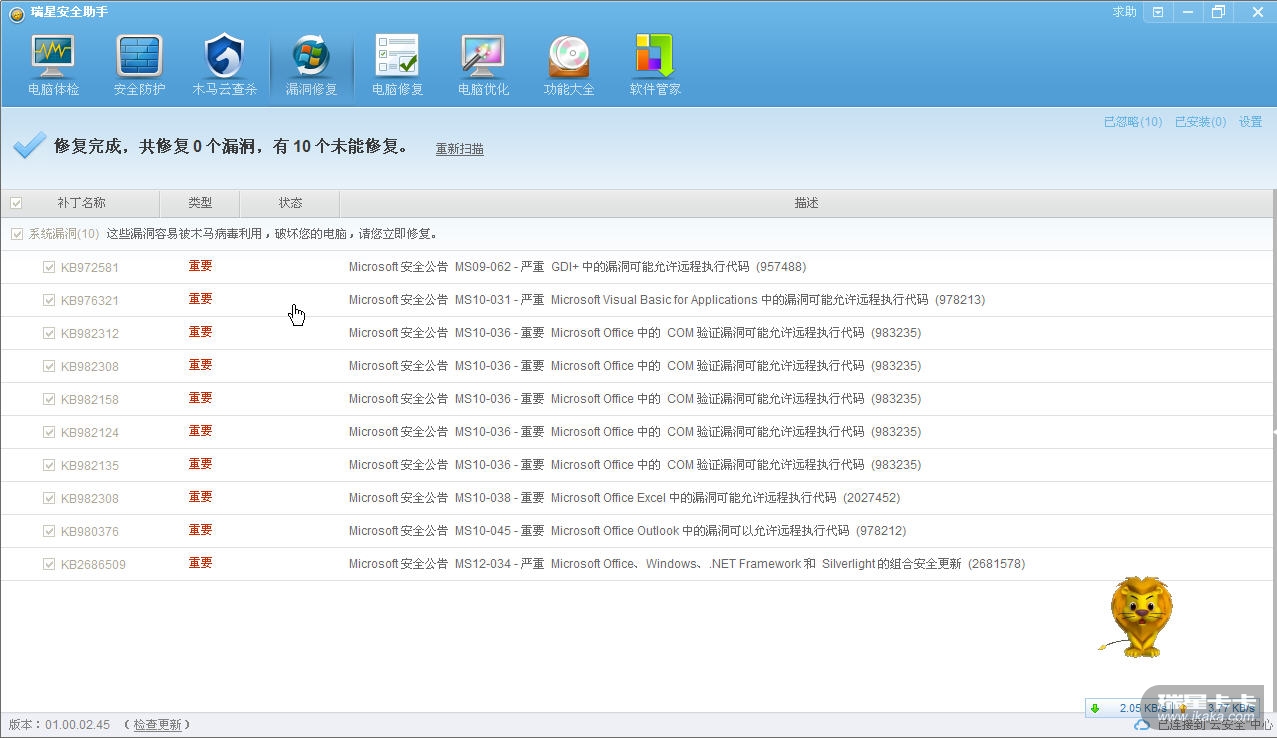The height and width of the screenshot is (738, 1277).
Task: Toggle checkbox for patch KB982312
Action: 49,333
